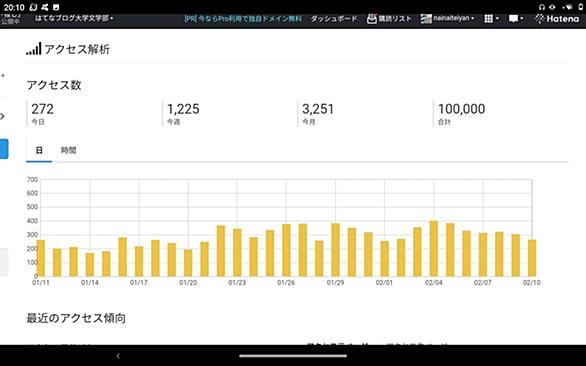
Task: Open the nainaiteiyan user dropdown arrow
Action: point(473,18)
